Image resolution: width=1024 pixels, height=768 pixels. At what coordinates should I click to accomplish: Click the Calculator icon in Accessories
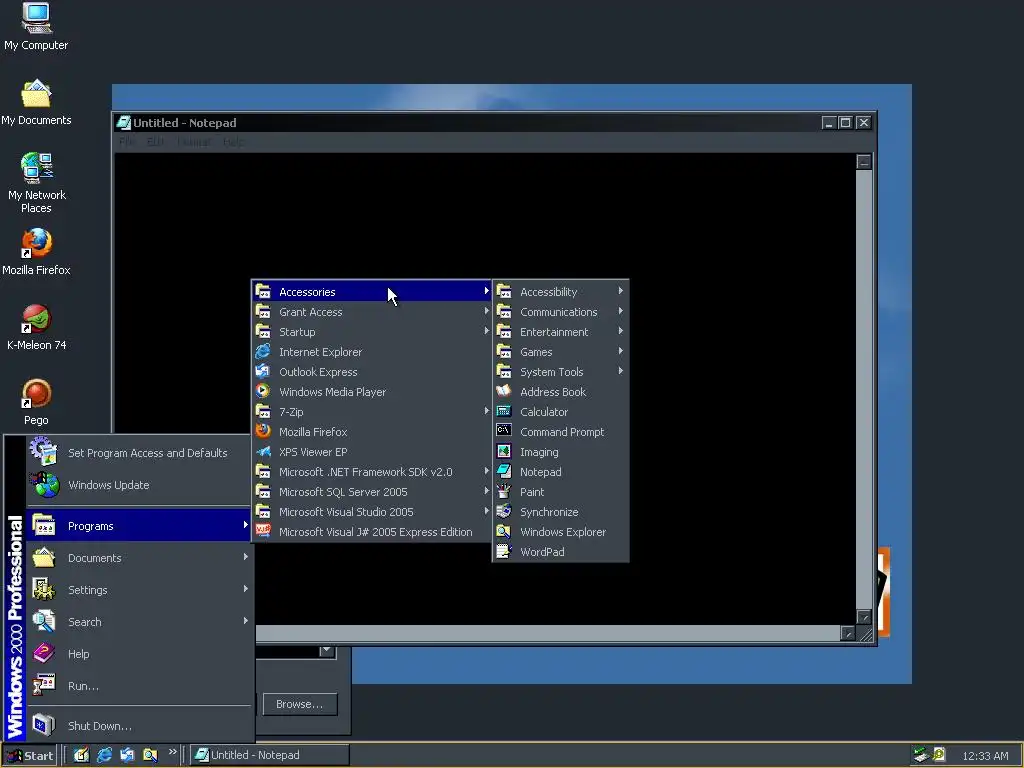pyautogui.click(x=504, y=411)
